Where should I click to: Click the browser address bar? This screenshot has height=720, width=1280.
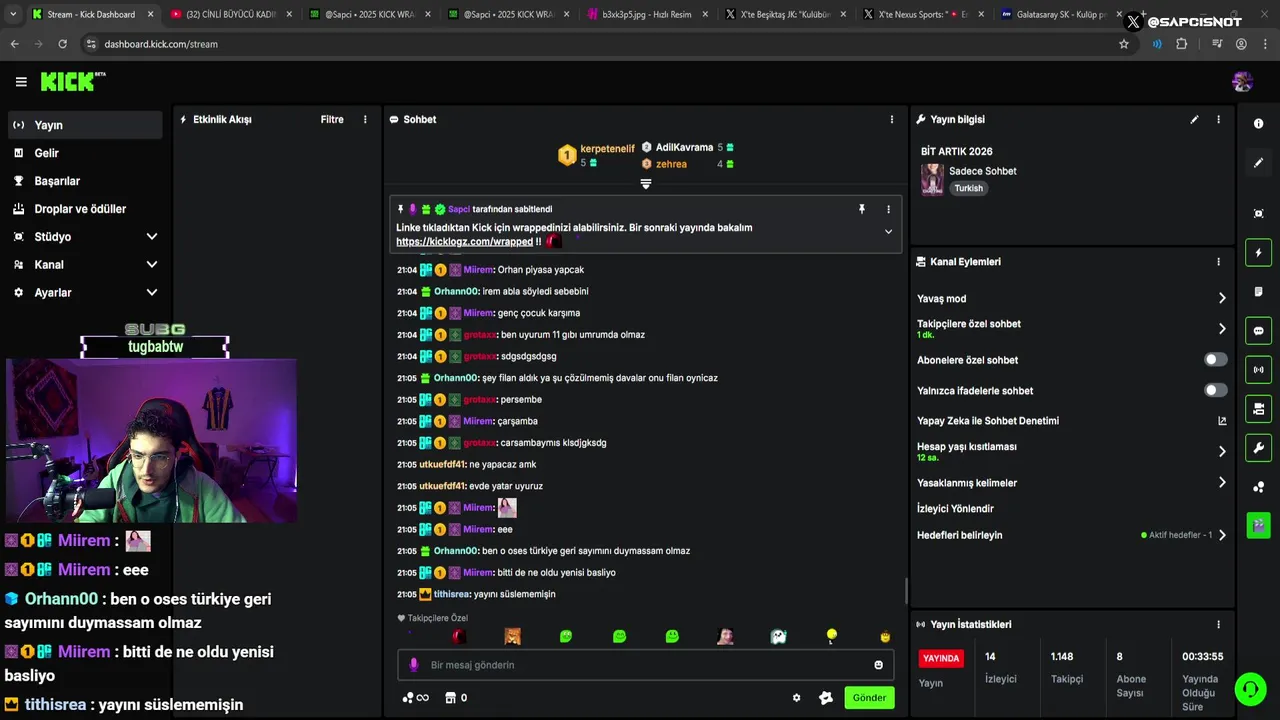click(x=600, y=44)
